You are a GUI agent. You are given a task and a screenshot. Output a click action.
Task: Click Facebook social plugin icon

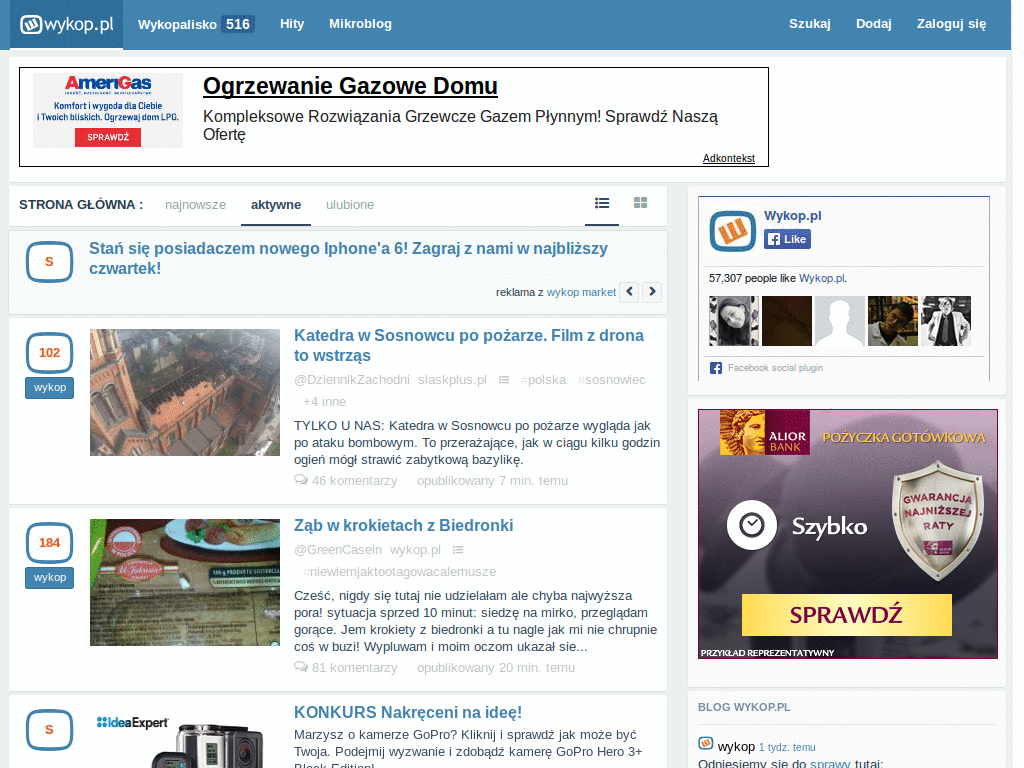[716, 368]
